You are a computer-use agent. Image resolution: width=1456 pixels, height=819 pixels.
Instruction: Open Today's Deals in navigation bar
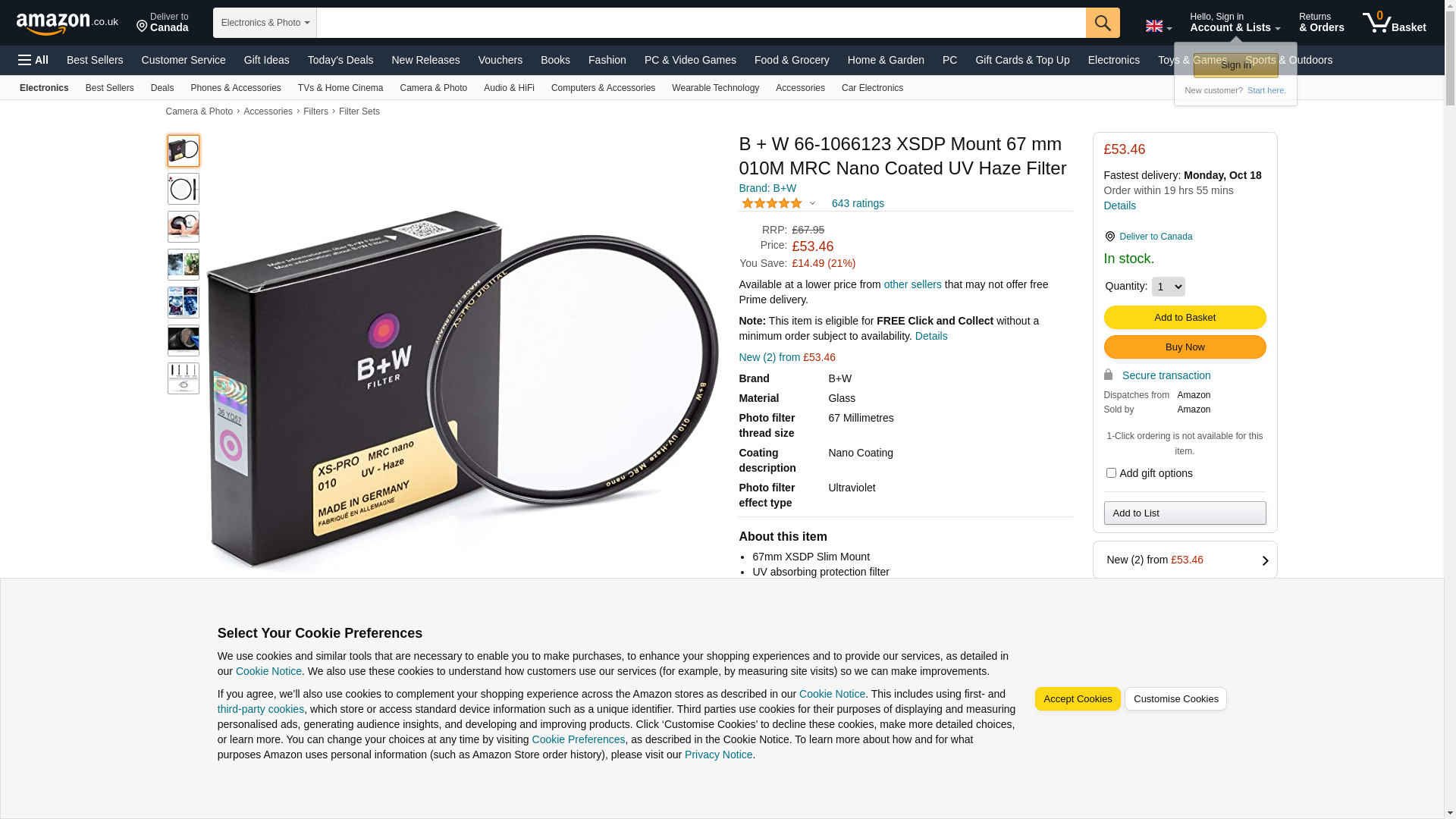(340, 60)
